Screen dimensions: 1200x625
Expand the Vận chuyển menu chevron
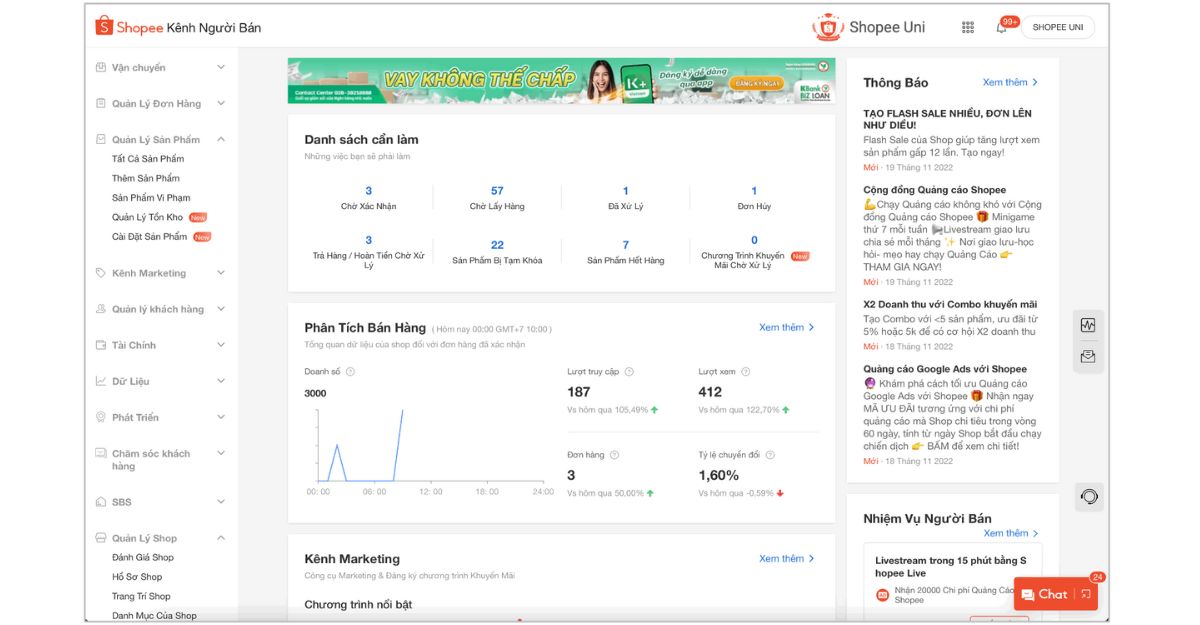pyautogui.click(x=221, y=67)
